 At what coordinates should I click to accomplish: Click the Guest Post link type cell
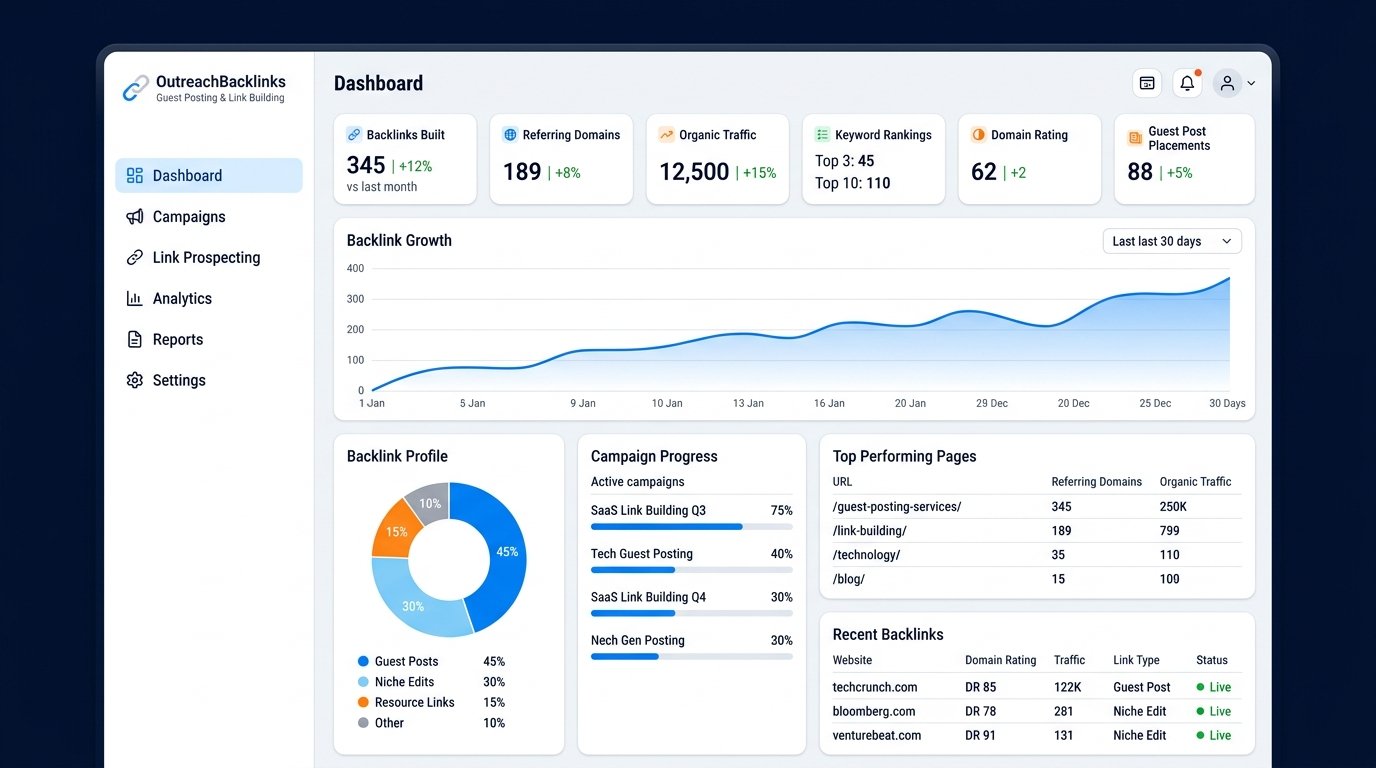1142,688
